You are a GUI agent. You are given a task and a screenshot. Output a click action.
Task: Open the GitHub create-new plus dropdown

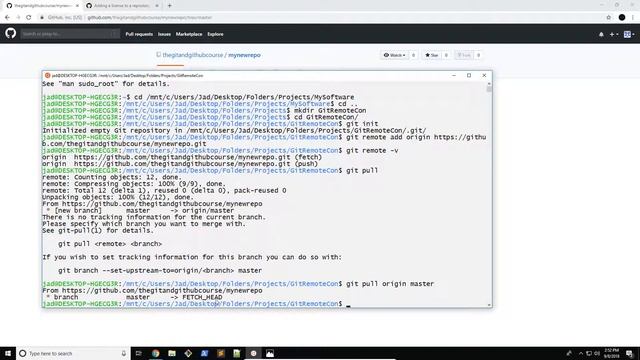614,35
